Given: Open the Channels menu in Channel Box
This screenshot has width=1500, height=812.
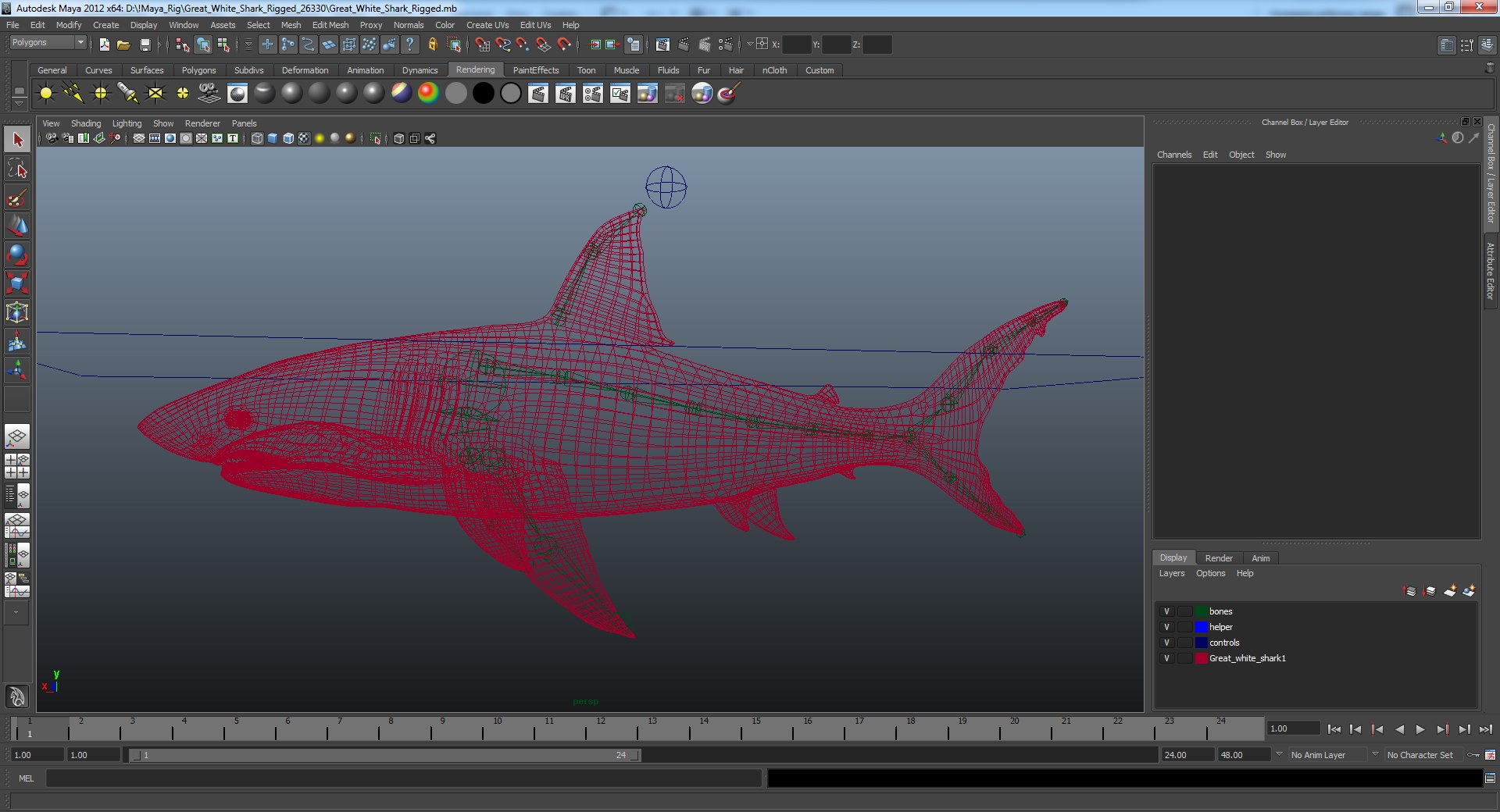Looking at the screenshot, I should 1174,155.
